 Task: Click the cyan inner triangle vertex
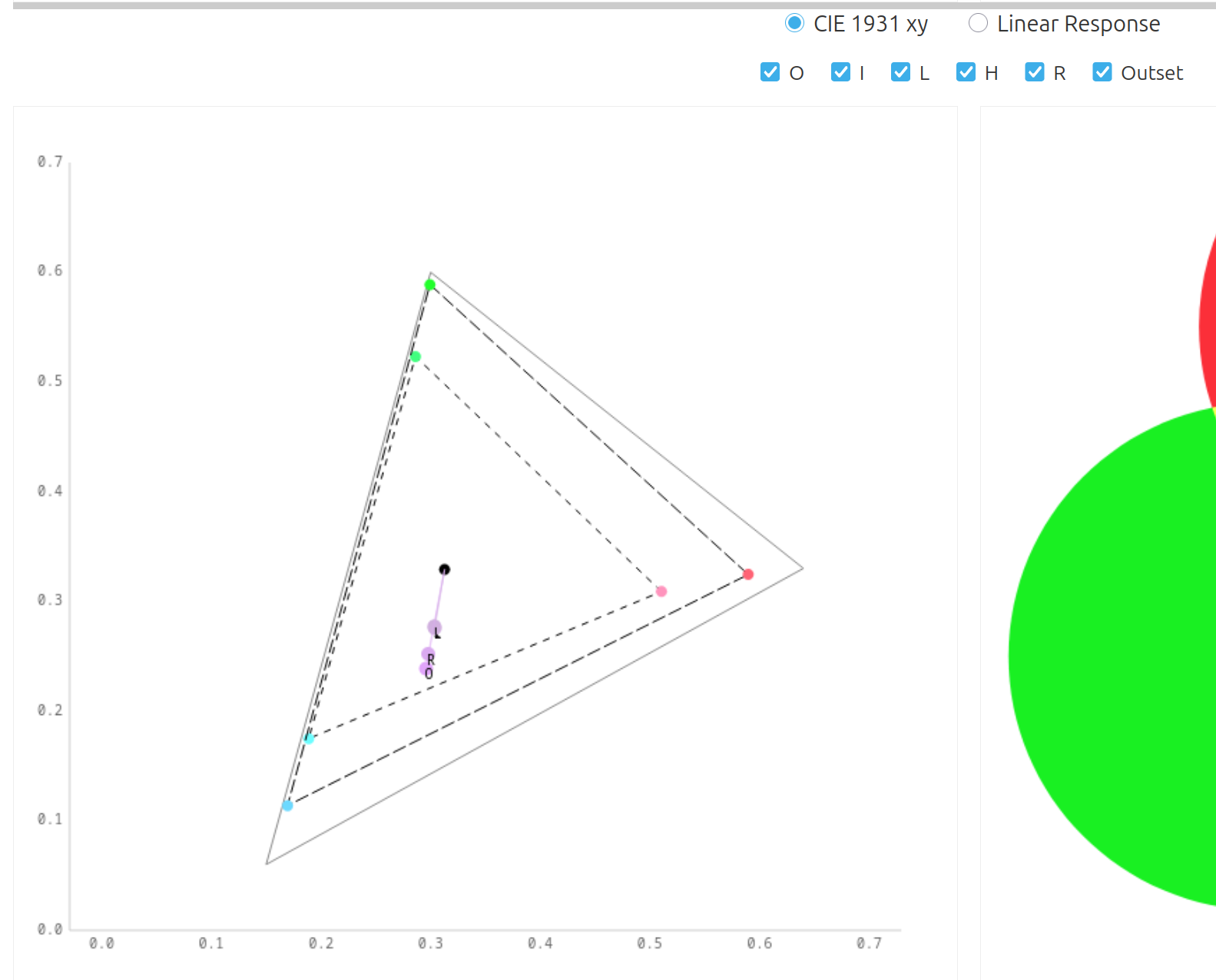309,739
